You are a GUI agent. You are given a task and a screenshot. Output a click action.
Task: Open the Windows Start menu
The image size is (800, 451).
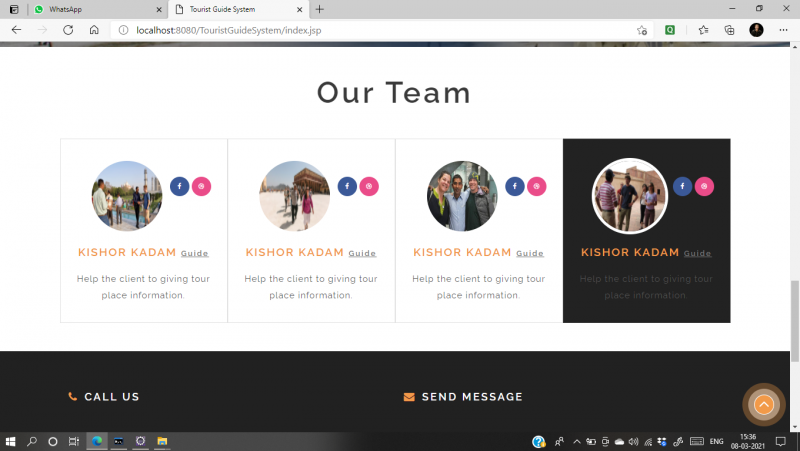[10, 441]
